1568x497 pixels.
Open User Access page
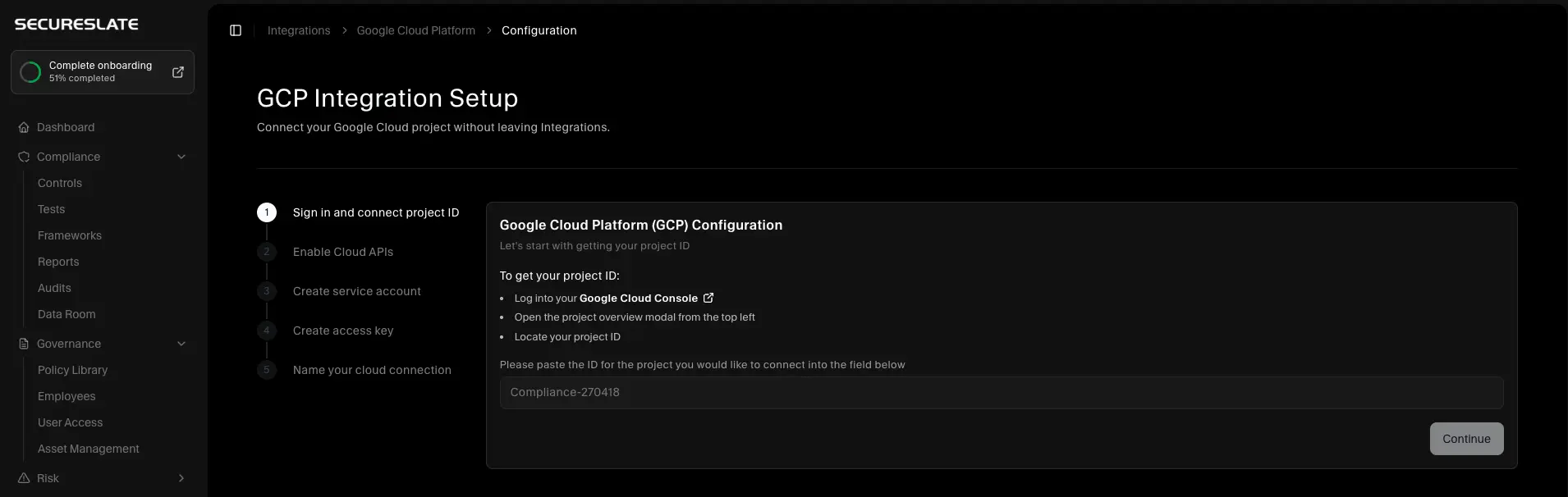click(x=70, y=422)
